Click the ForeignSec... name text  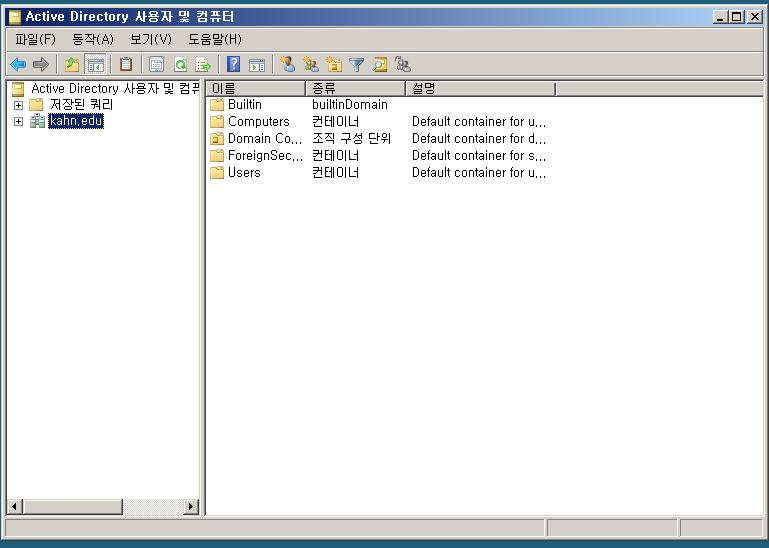[265, 156]
